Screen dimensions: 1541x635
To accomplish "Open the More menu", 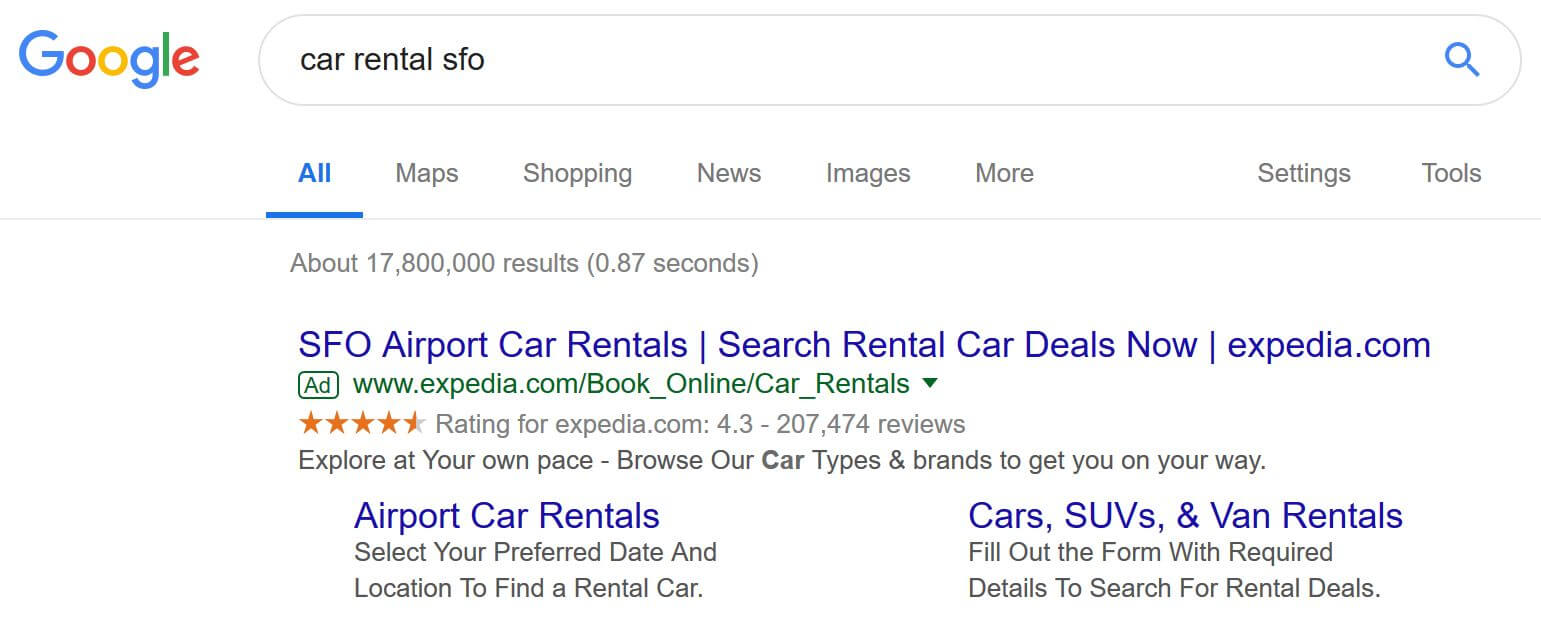I will pos(1004,173).
